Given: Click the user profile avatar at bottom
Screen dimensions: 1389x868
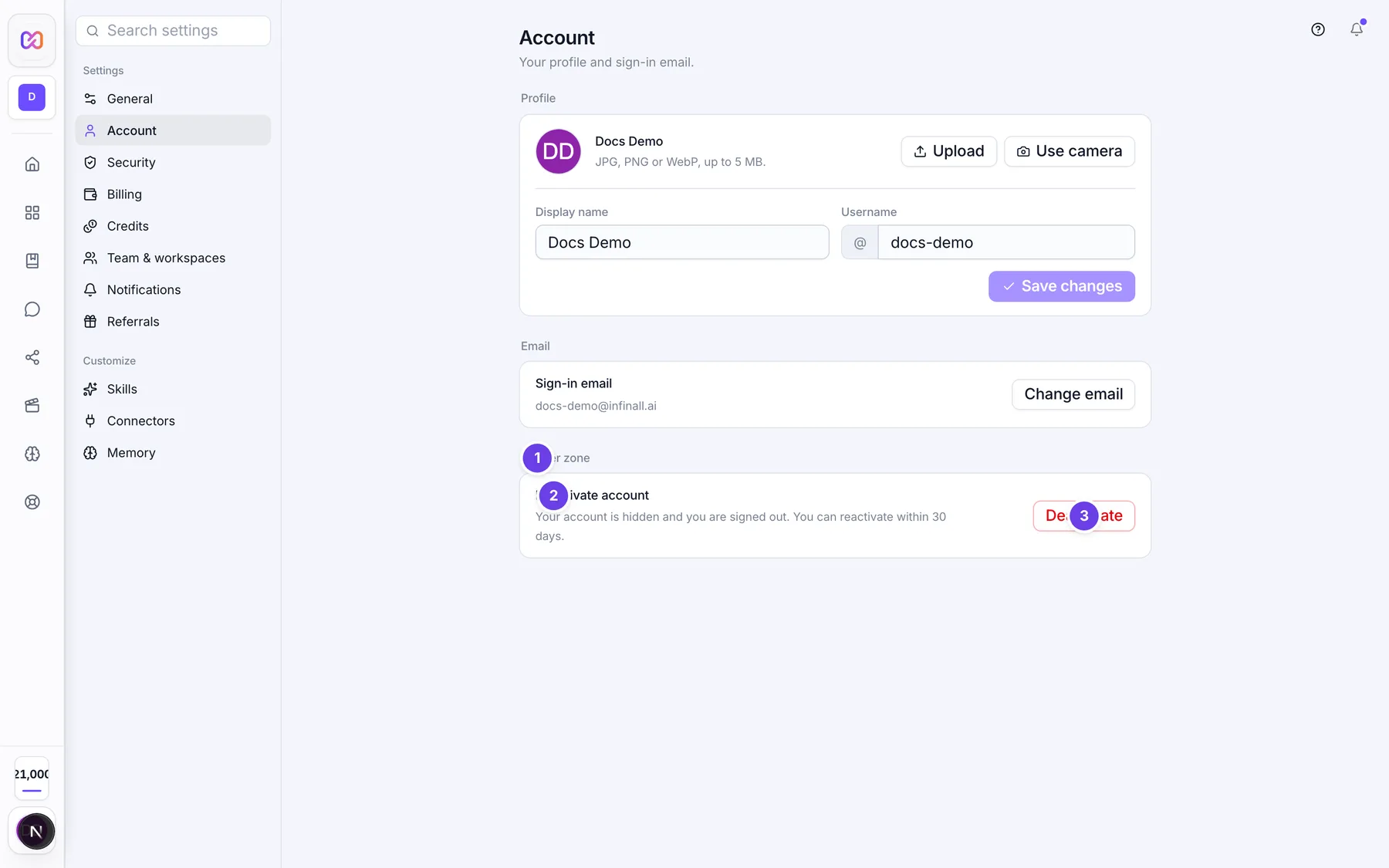Looking at the screenshot, I should [x=35, y=831].
